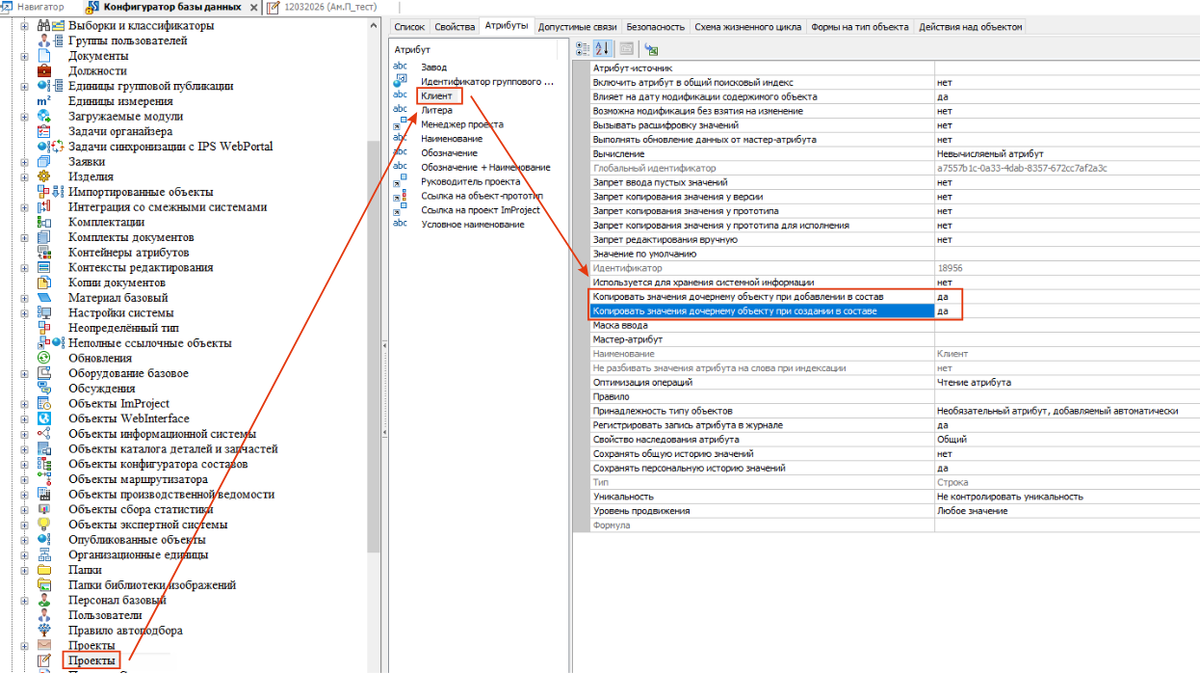Click the share-nodes icon of Объекты информационной системы
Image resolution: width=1200 pixels, height=674 pixels.
44,434
